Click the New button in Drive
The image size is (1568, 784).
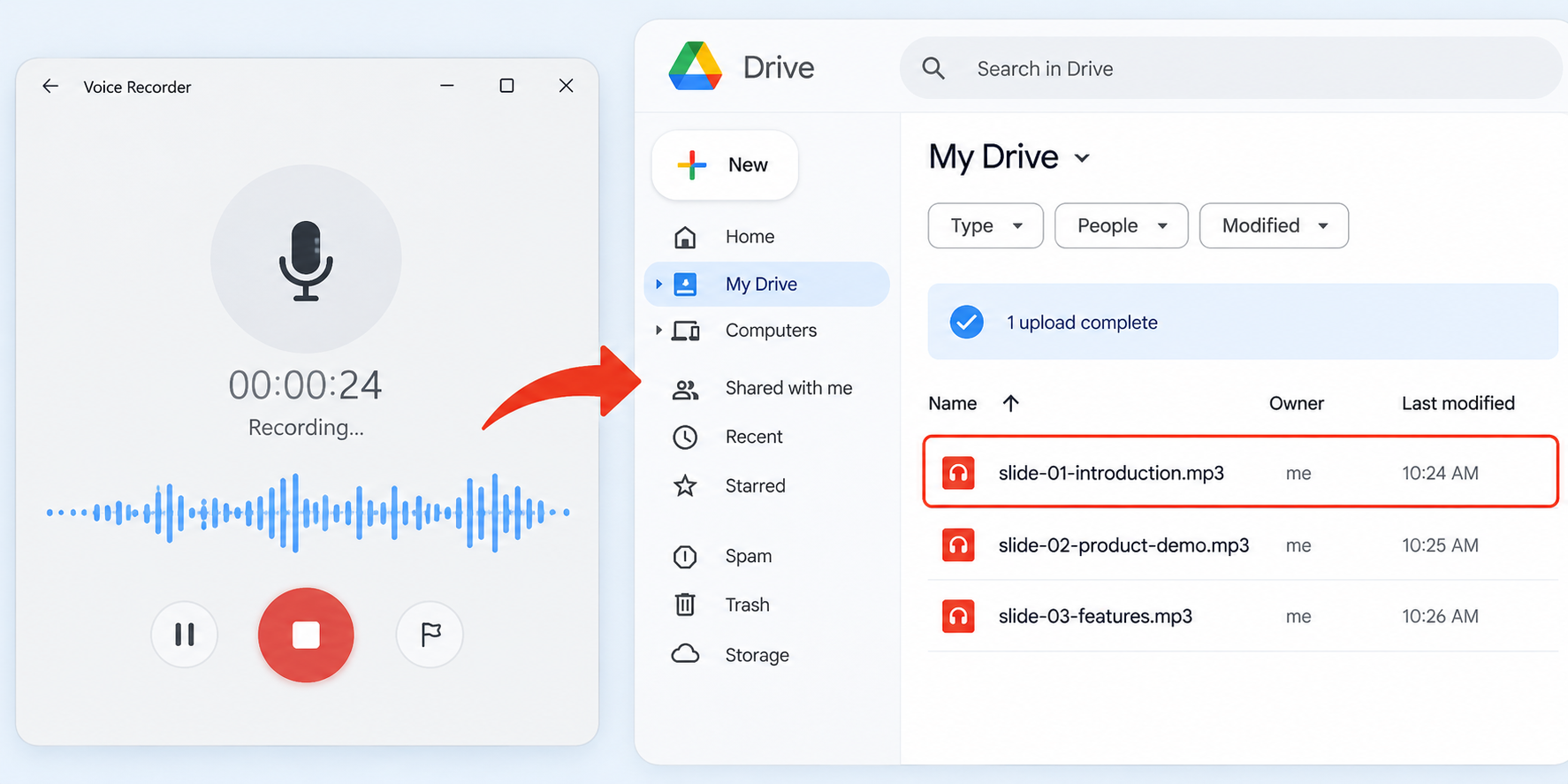pos(725,165)
